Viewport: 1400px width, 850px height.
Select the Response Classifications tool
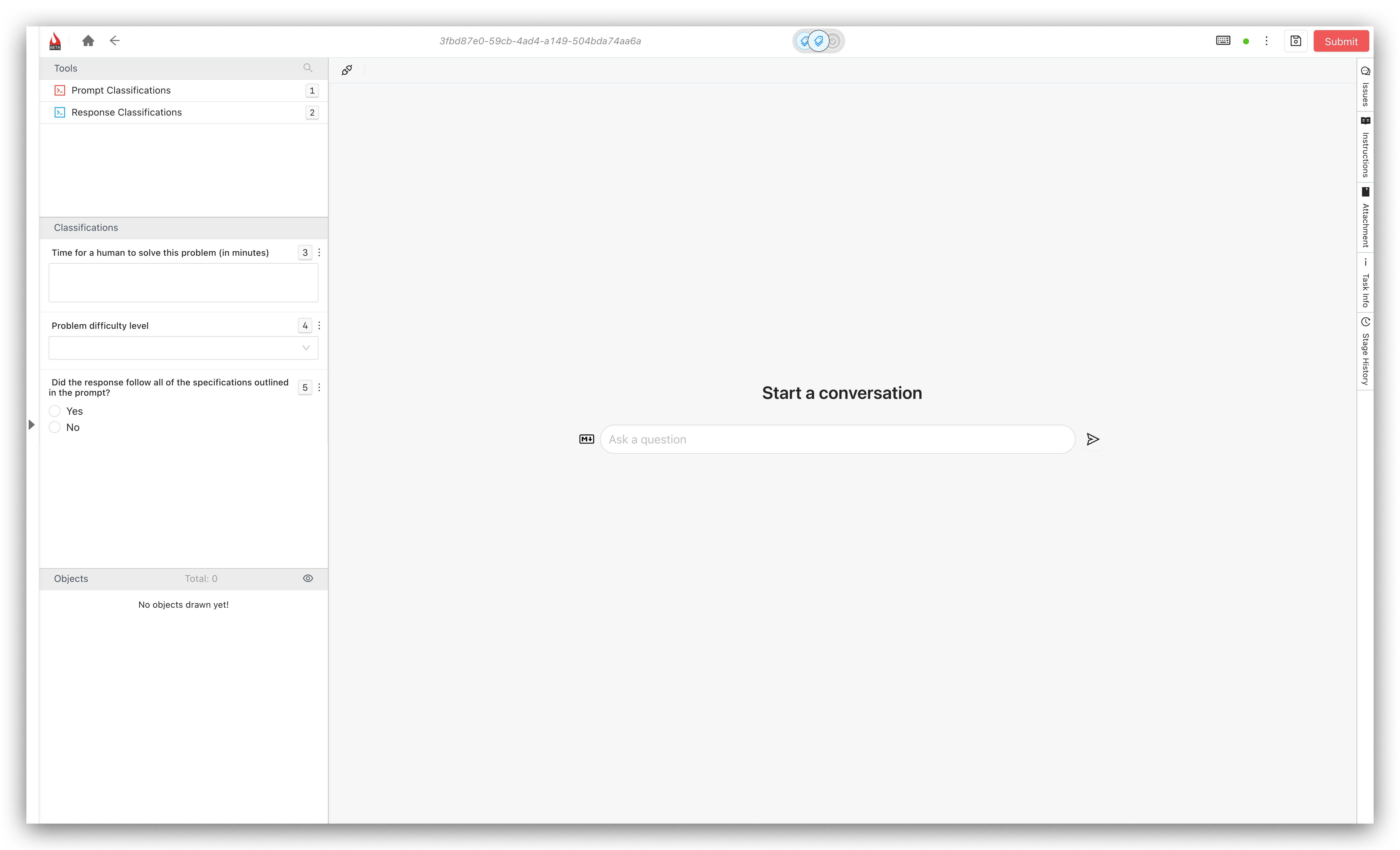(x=184, y=113)
